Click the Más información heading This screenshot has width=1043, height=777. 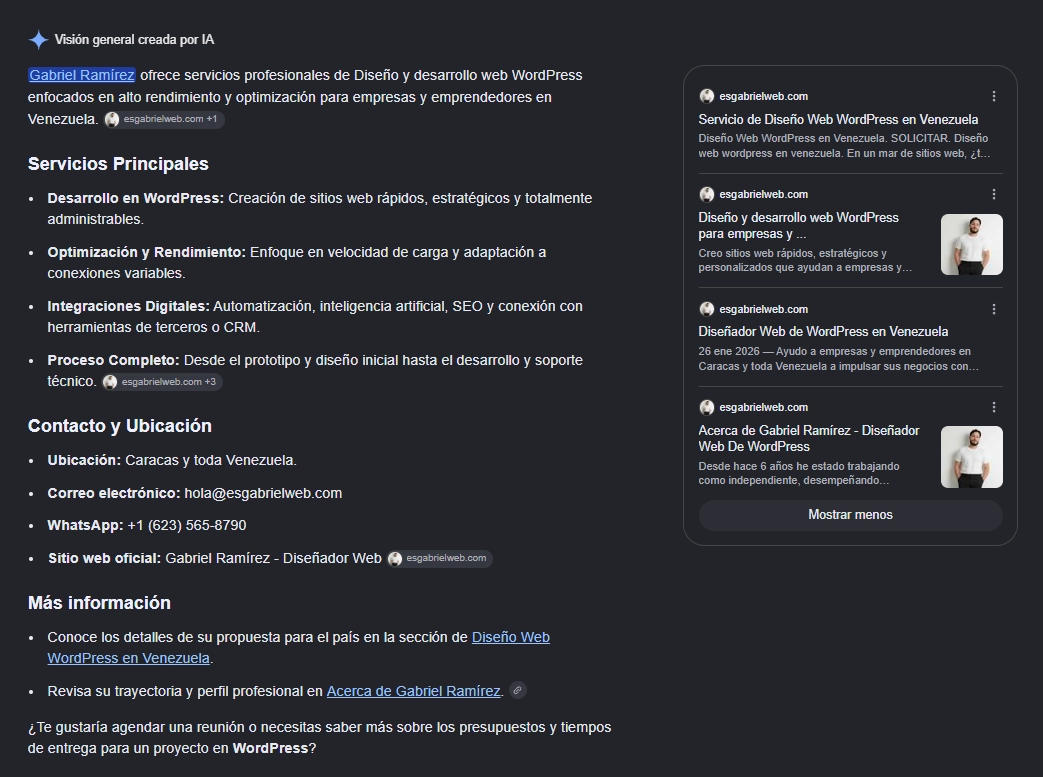[x=99, y=603]
